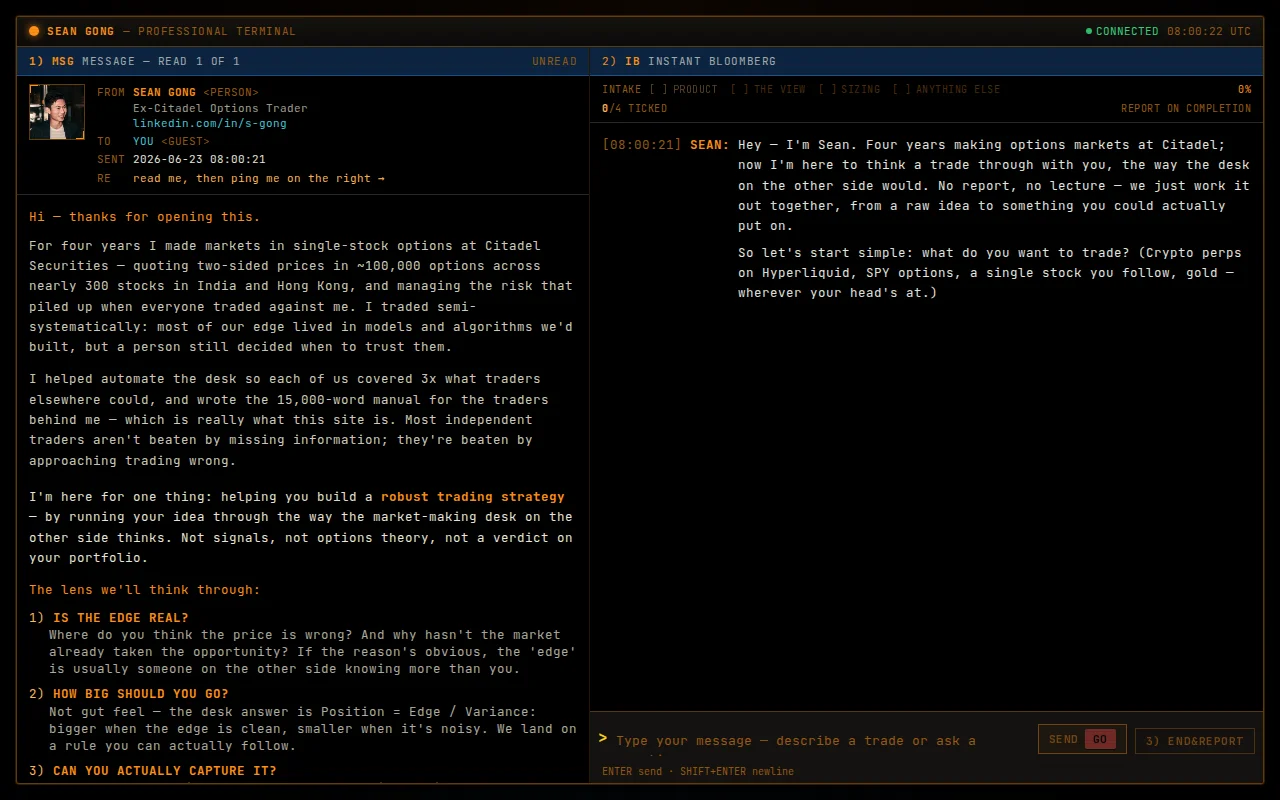
Task: Tick the SIZING intake checkbox
Action: pyautogui.click(x=827, y=89)
